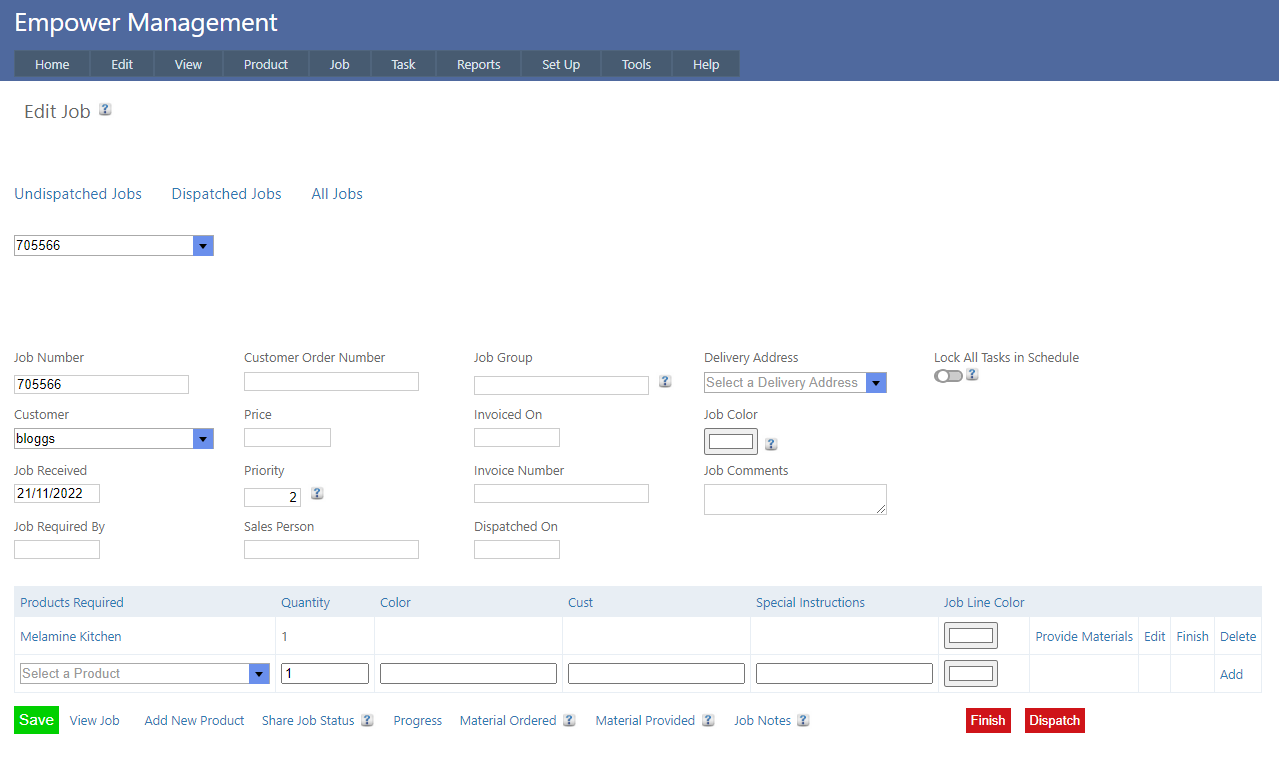Toggle Lock All Tasks in Schedule switch
The image size is (1279, 769).
tap(948, 376)
